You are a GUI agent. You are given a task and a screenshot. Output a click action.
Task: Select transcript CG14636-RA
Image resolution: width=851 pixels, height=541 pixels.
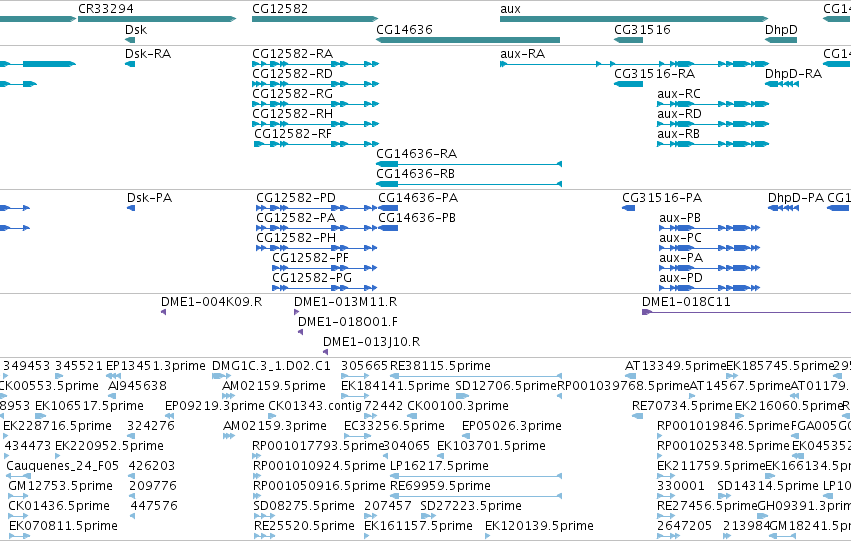(x=417, y=154)
